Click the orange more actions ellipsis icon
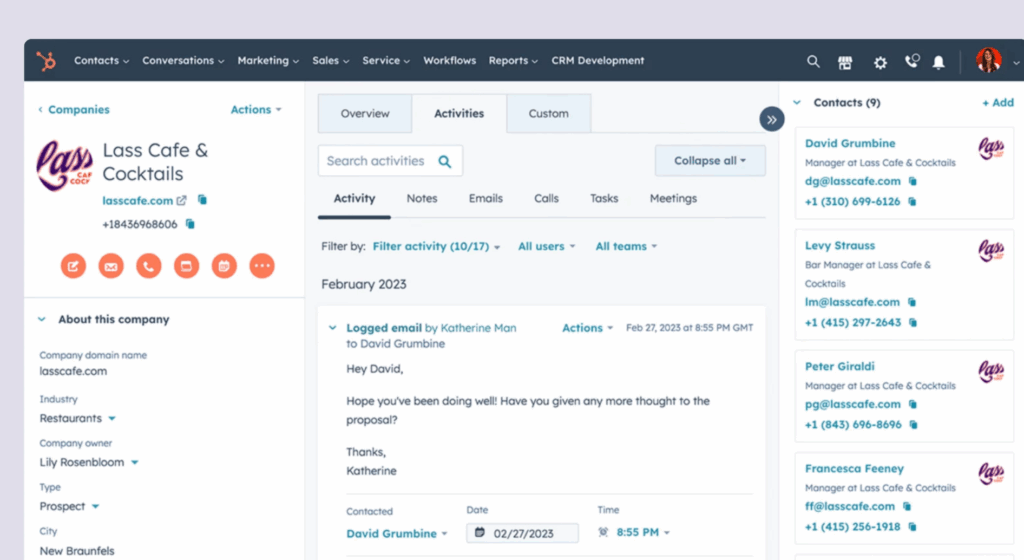Image resolution: width=1024 pixels, height=560 pixels. tap(262, 266)
